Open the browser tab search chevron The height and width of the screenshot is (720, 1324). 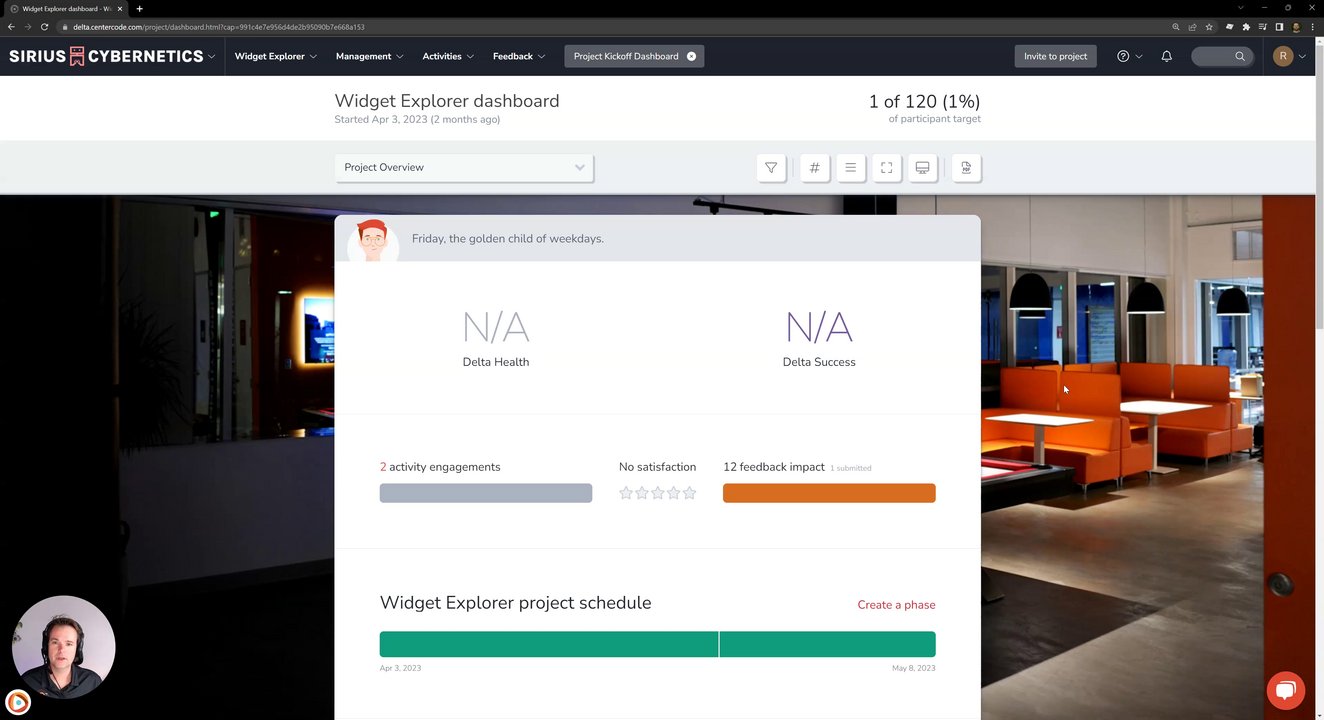1241,8
